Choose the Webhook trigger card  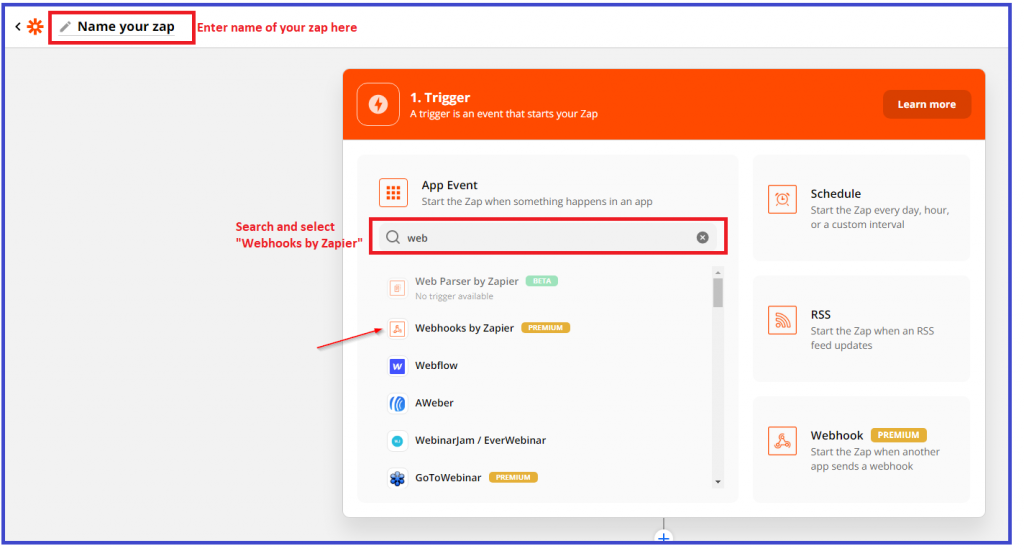861,450
